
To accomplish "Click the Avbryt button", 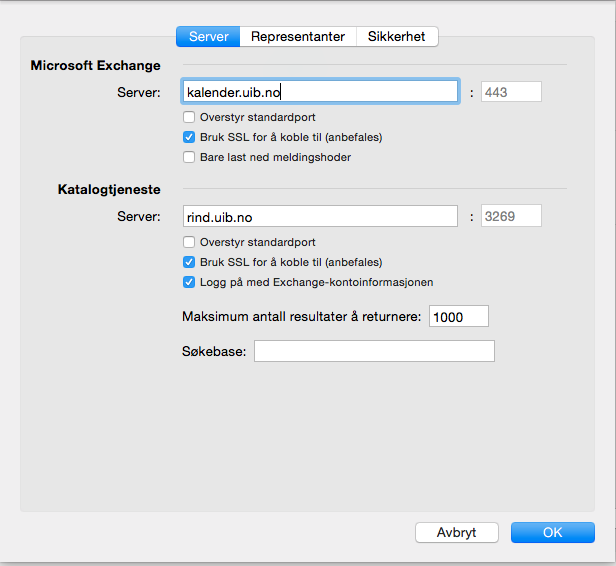I will tap(456, 532).
